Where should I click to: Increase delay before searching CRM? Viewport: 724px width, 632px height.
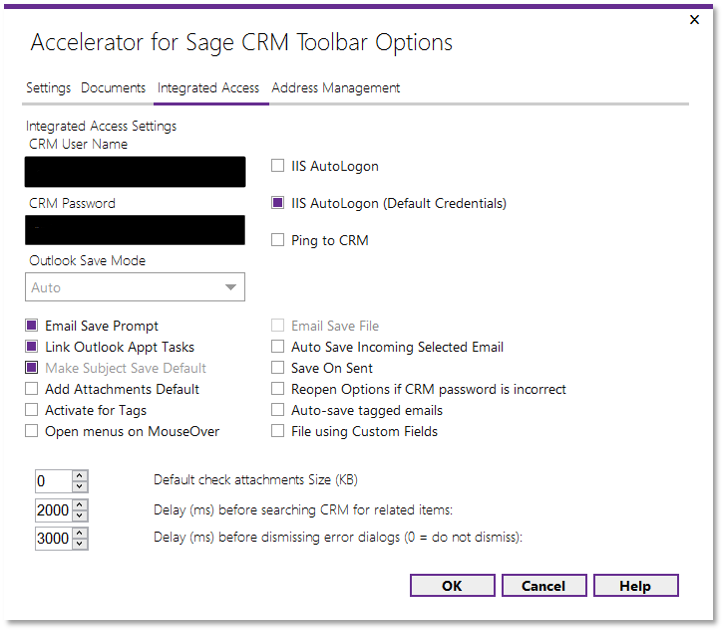[x=80, y=505]
